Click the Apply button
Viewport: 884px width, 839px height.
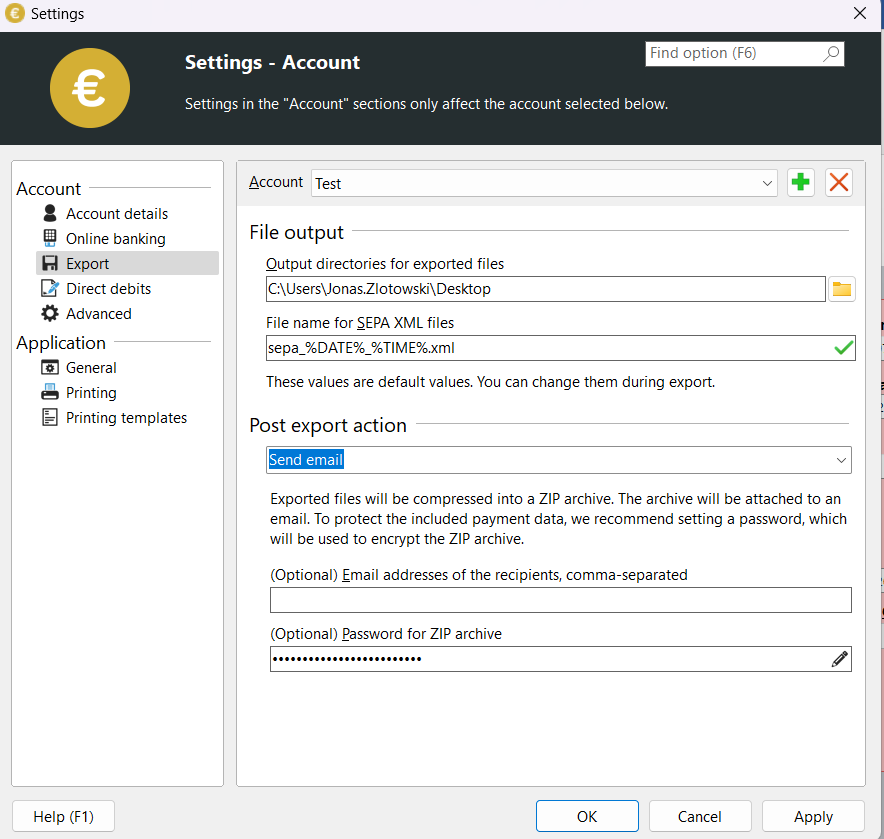[x=813, y=816]
